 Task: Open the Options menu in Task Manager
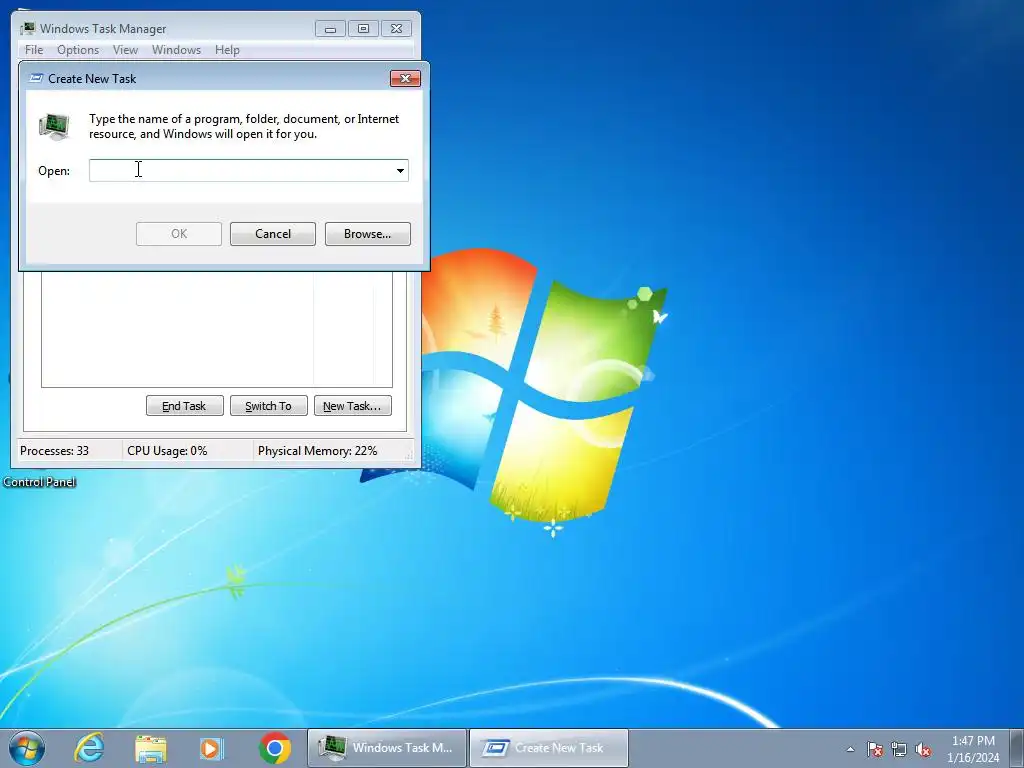pos(78,50)
